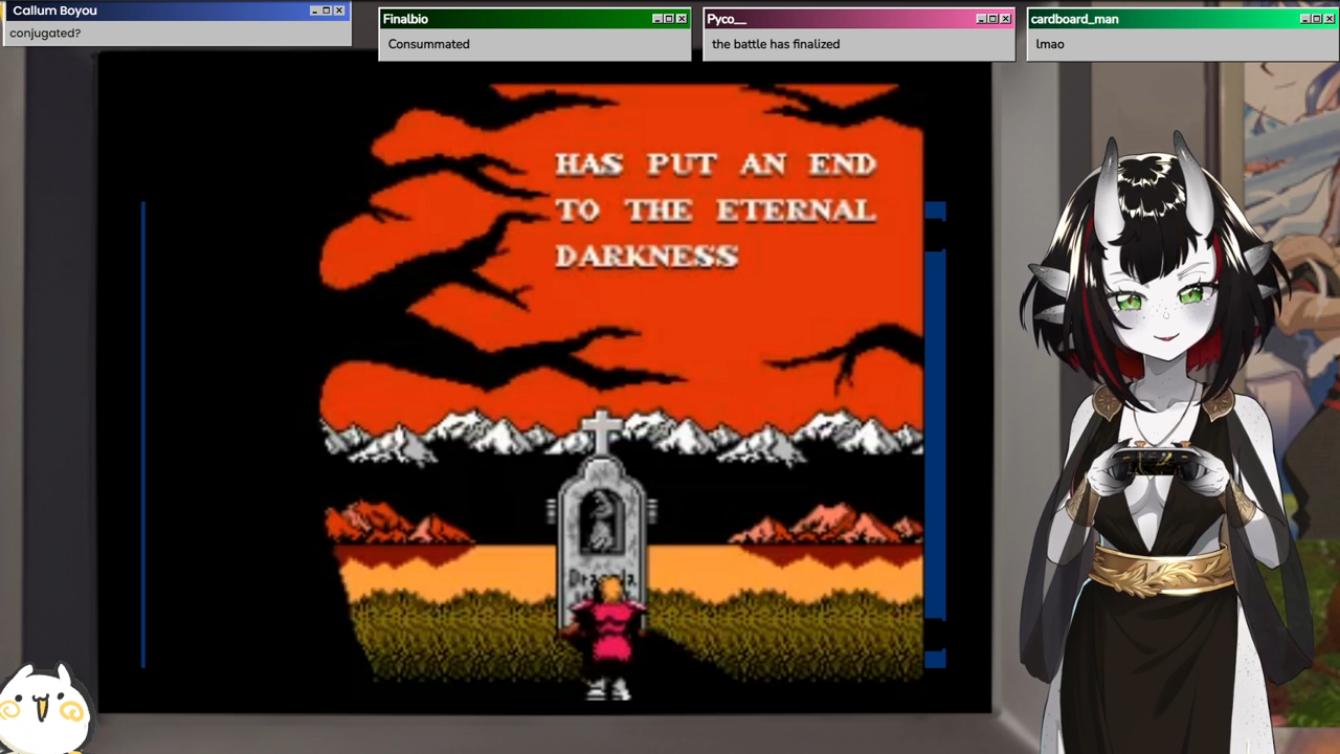Viewport: 1340px width, 754px height.
Task: Maximize the Pyco__ chat window
Action: click(x=993, y=19)
